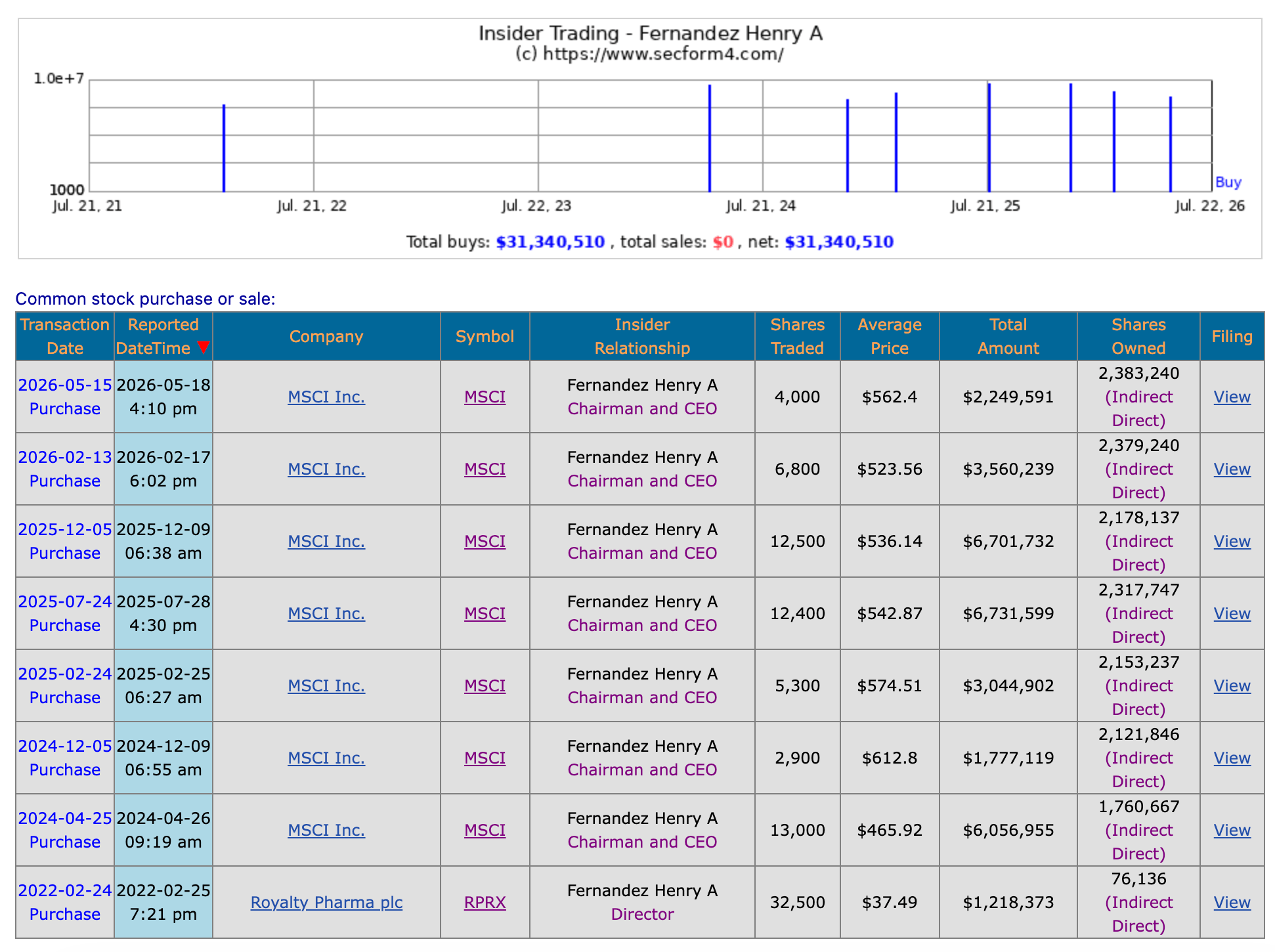Open MSCI Inc. link in 2026-05-15 row
1275x952 pixels.
326,397
